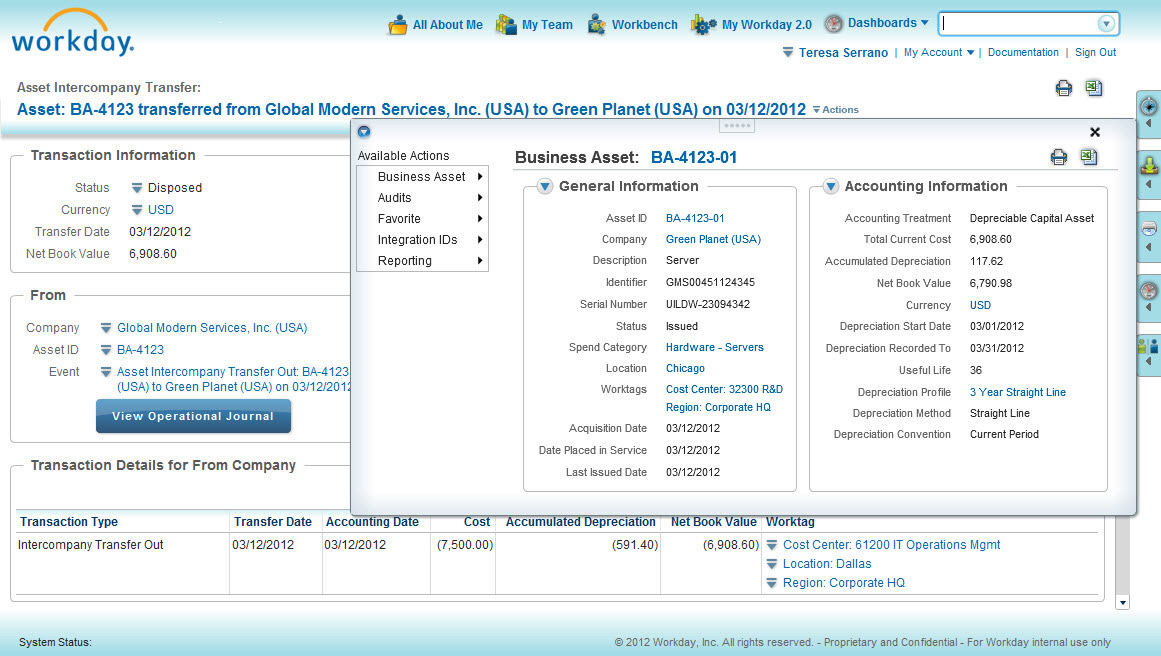Viewport: 1161px width, 656px height.
Task: Expand the Business Asset submenu
Action: pos(422,177)
